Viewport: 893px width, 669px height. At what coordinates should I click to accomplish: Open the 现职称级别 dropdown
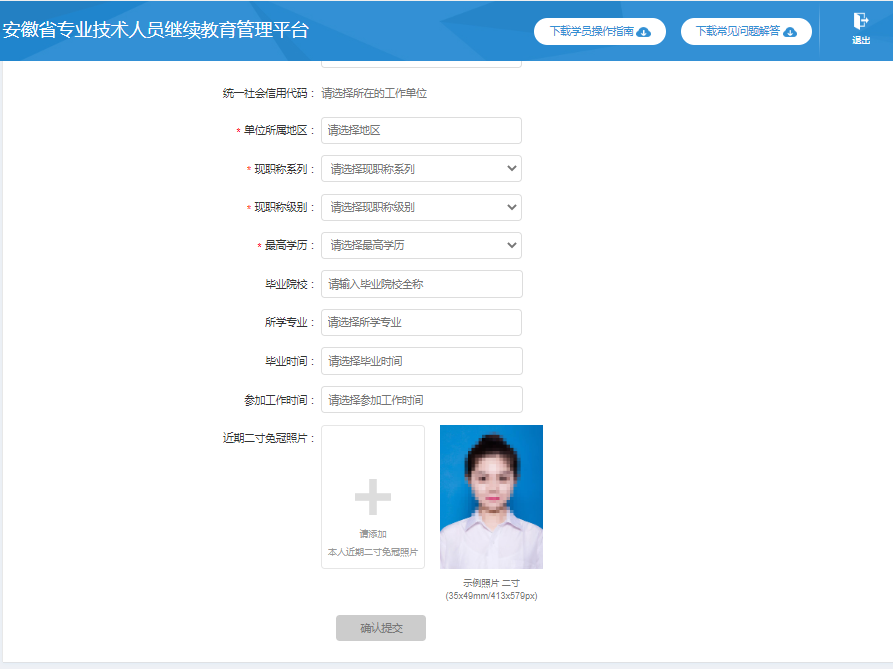(x=421, y=207)
